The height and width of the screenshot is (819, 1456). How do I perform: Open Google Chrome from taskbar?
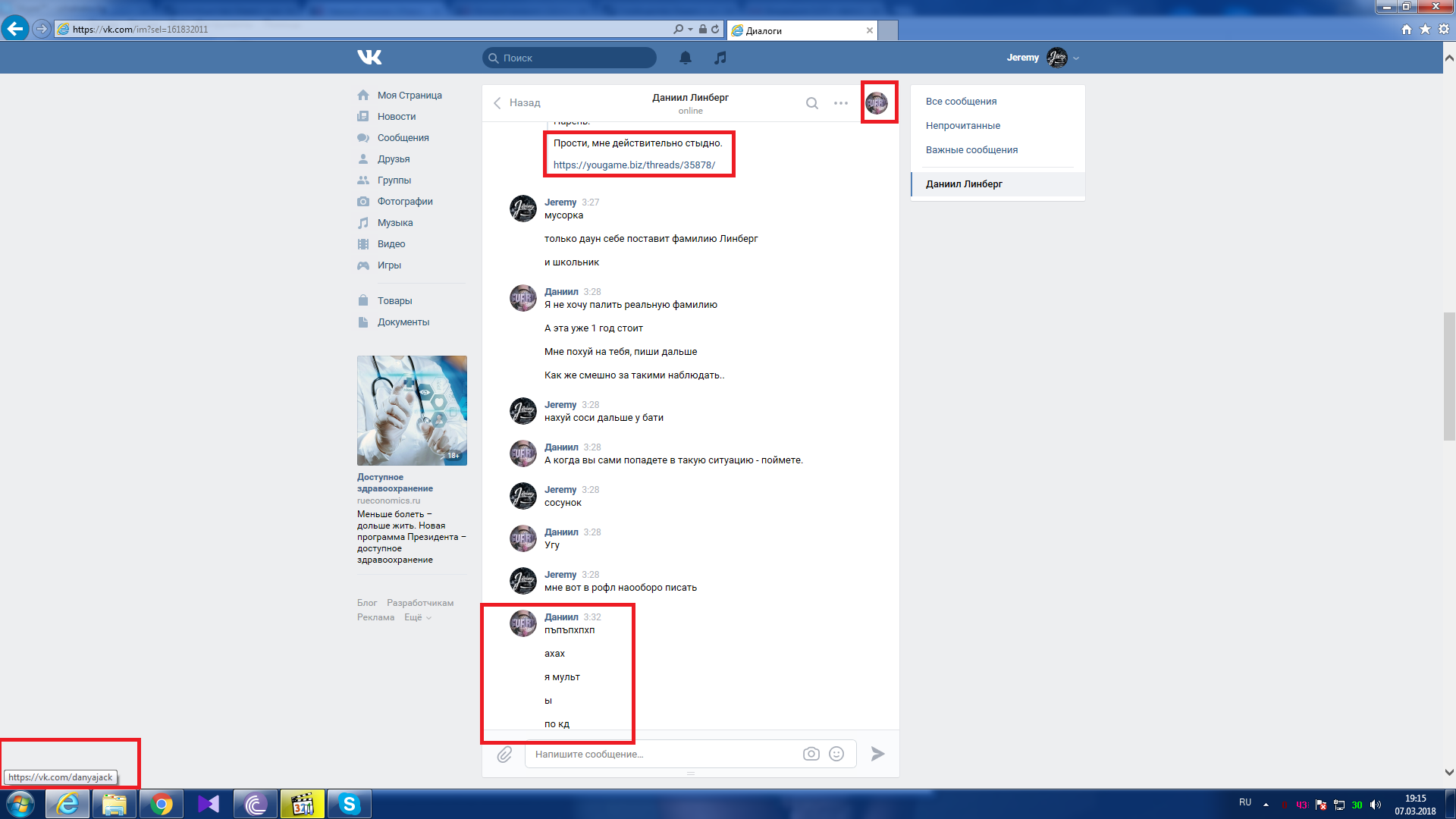click(x=161, y=804)
